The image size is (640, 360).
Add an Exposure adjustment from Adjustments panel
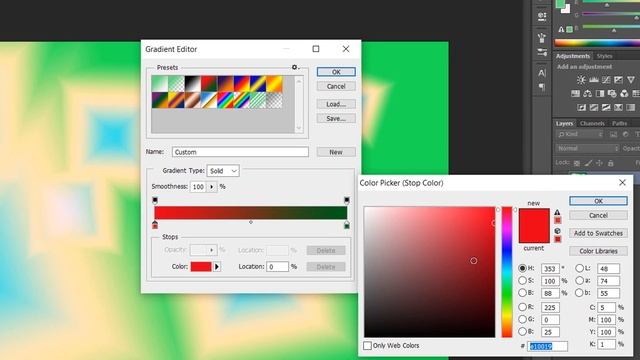point(618,80)
